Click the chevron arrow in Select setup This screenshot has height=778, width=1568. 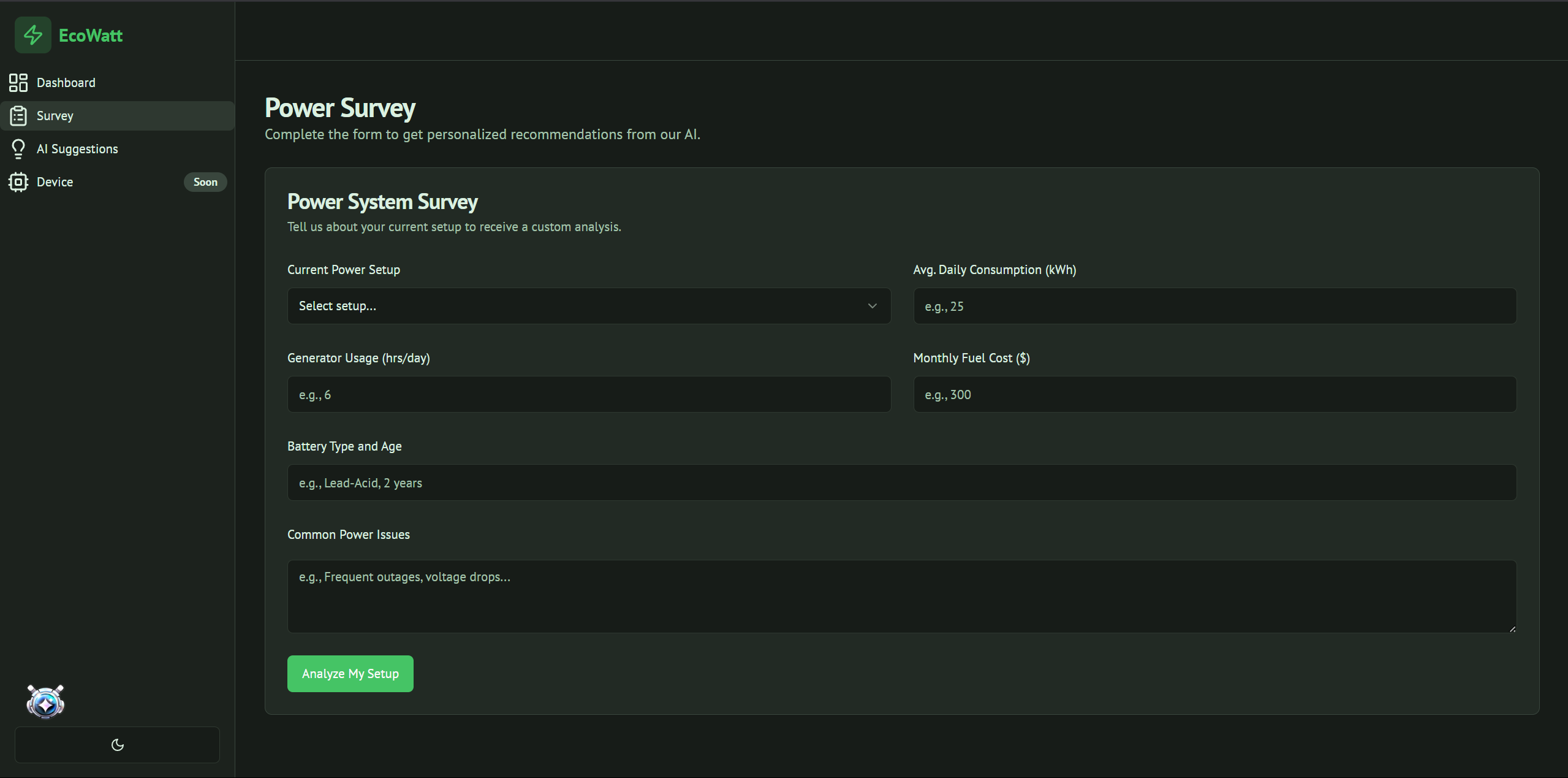click(872, 306)
